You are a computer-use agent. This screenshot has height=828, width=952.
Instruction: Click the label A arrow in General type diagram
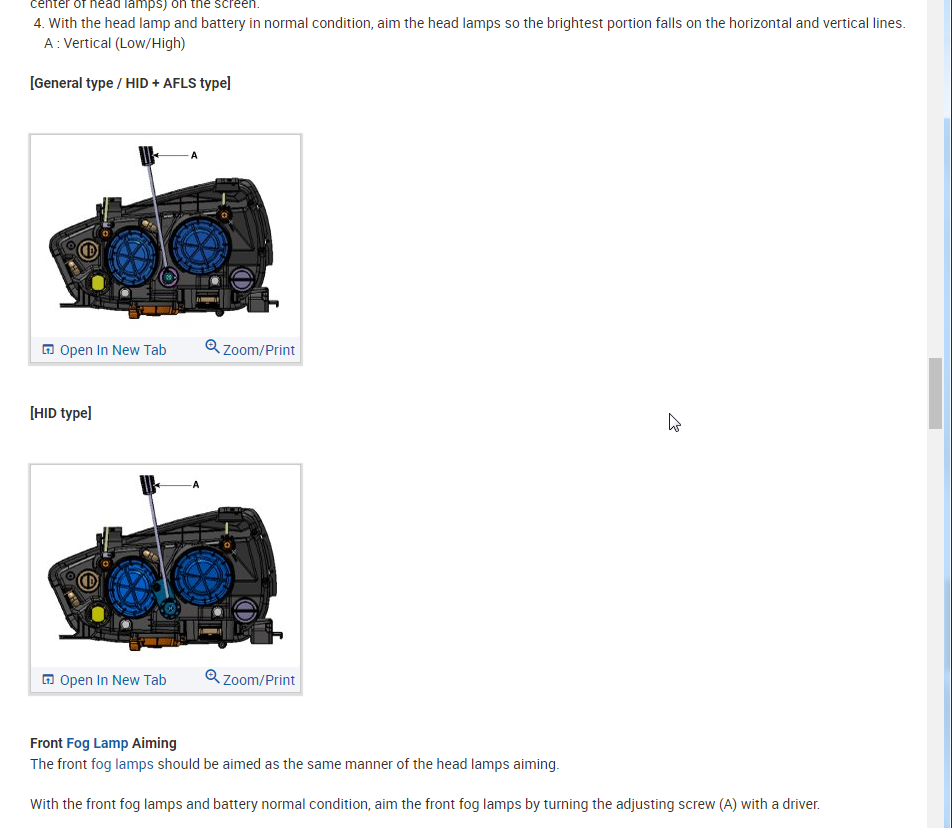tap(172, 155)
